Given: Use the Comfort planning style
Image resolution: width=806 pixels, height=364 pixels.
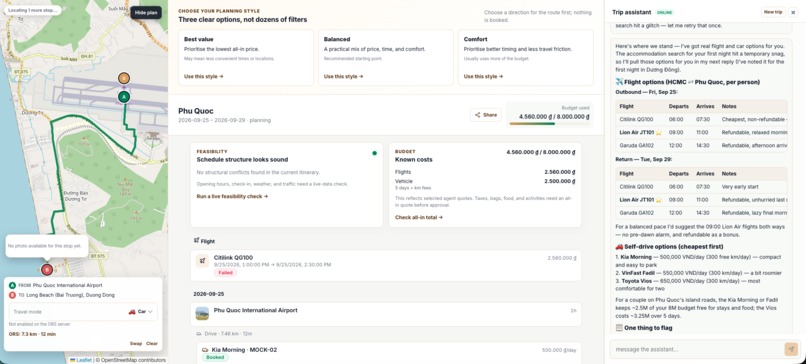Looking at the screenshot, I should click(483, 77).
